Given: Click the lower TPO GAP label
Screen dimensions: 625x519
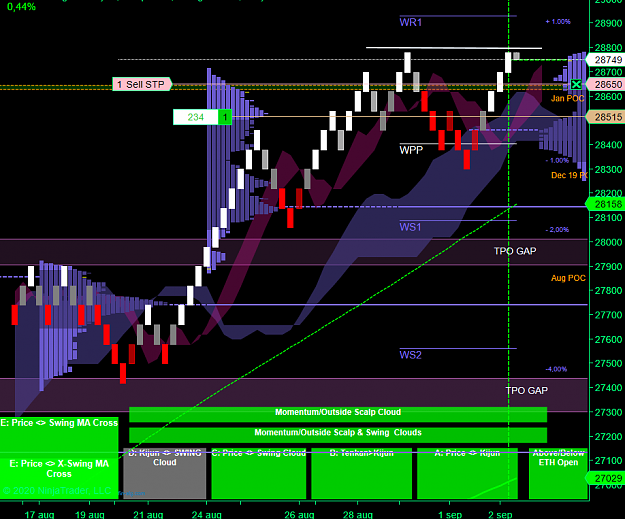Looking at the screenshot, I should point(527,390).
